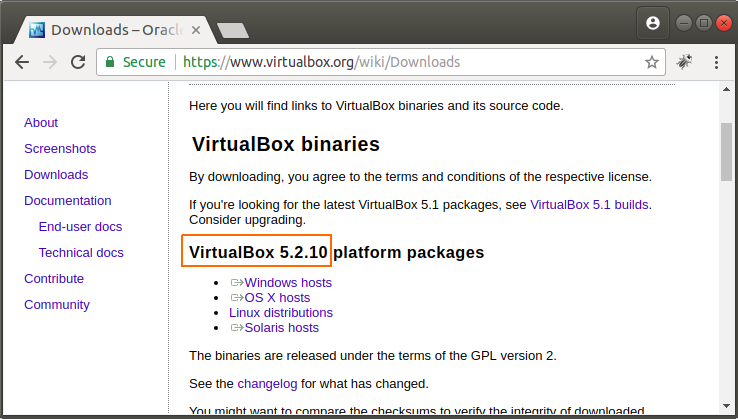The image size is (738, 419).
Task: Open the About sidebar link
Action: [41, 122]
